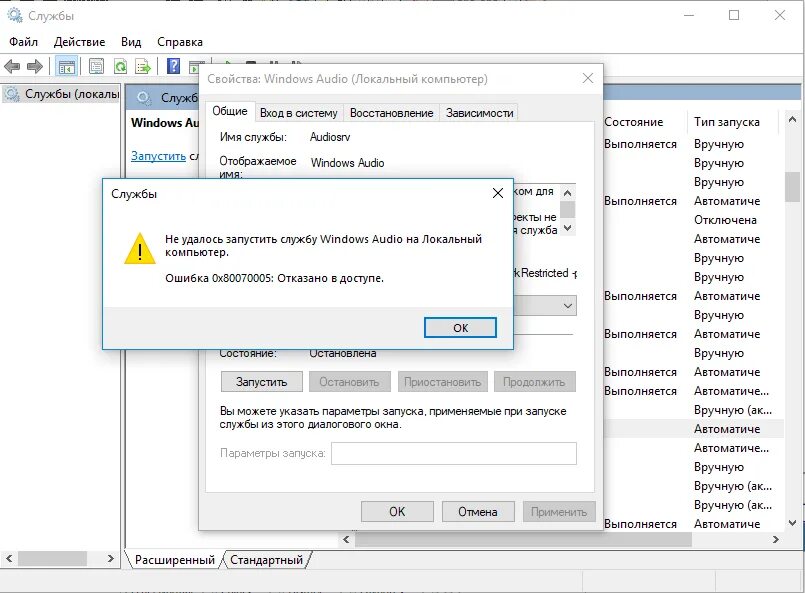
Task: Click the Windows Audio display name value
Action: [x=348, y=163]
